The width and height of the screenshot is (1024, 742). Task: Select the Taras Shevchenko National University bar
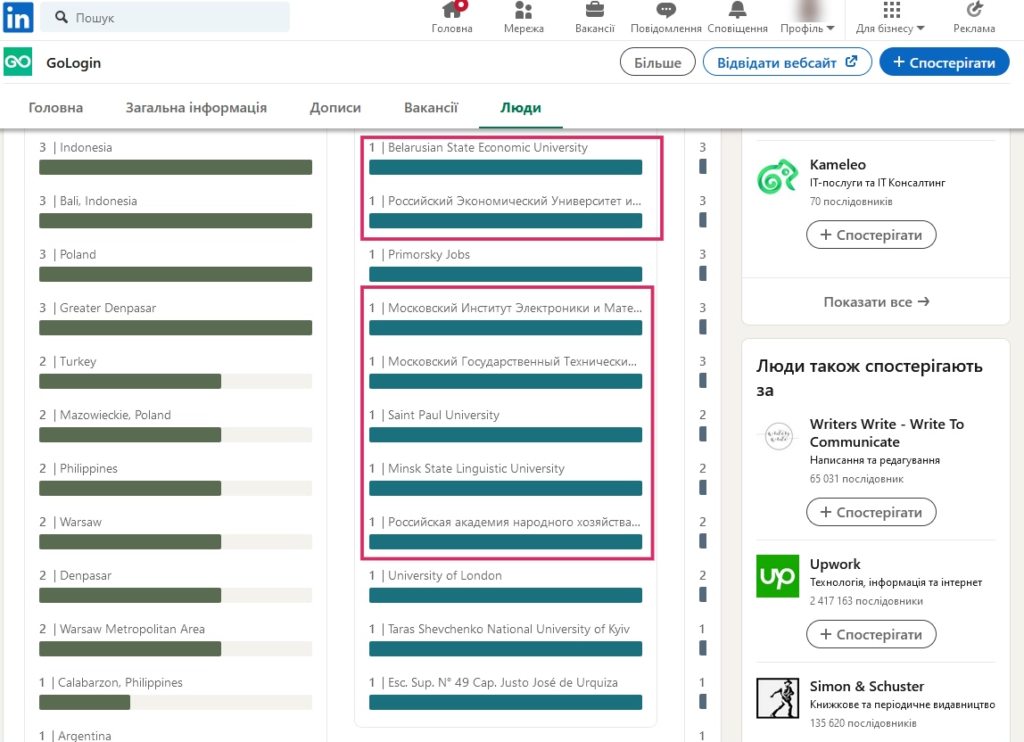505,649
